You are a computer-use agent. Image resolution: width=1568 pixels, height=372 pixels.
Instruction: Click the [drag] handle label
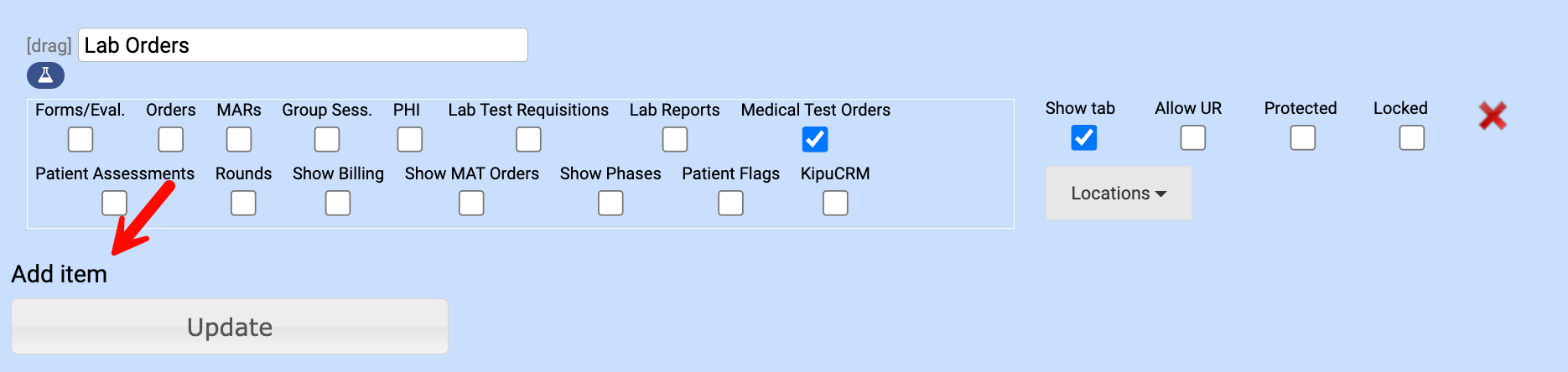(49, 45)
